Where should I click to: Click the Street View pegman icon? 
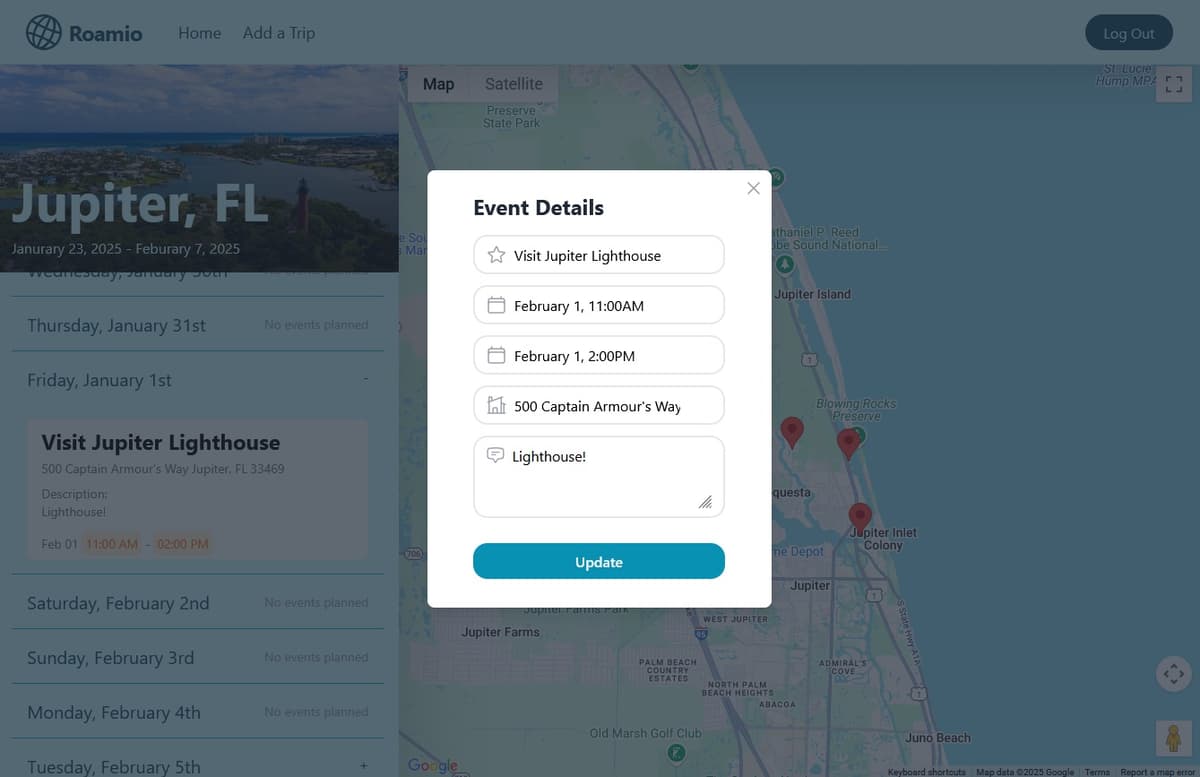[x=1173, y=738]
